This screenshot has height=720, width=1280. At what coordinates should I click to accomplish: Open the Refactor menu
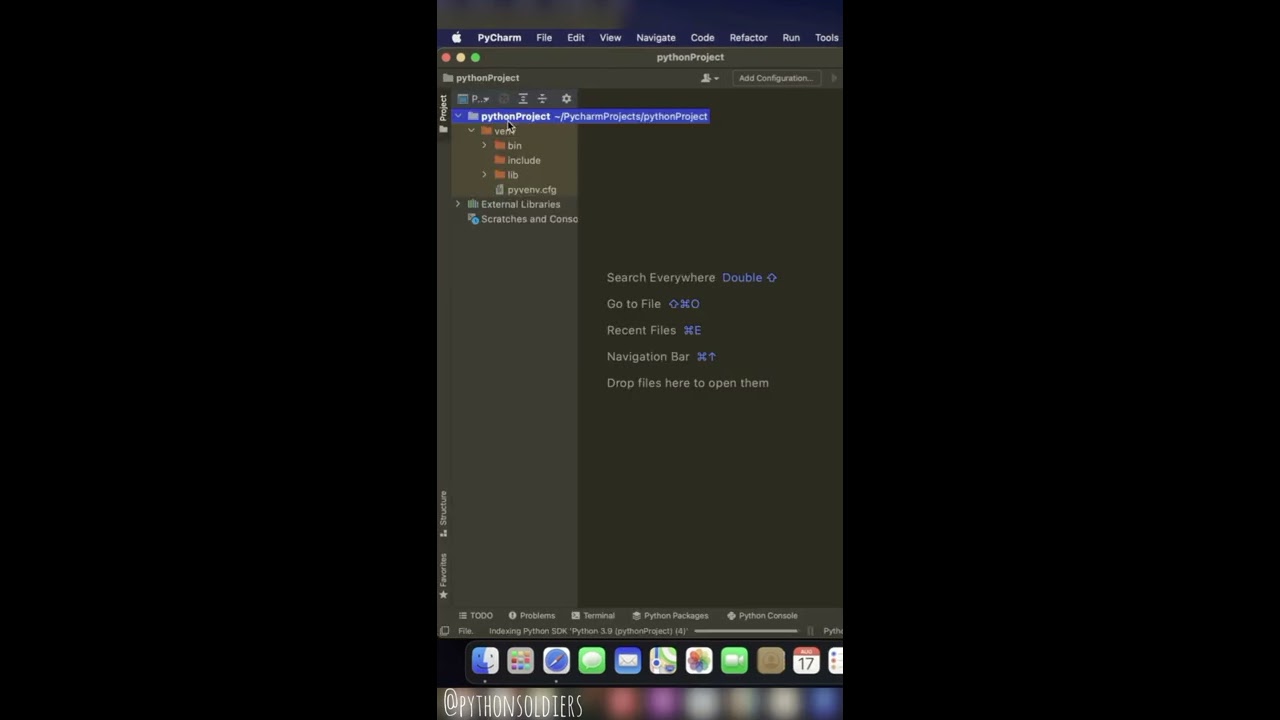[748, 38]
